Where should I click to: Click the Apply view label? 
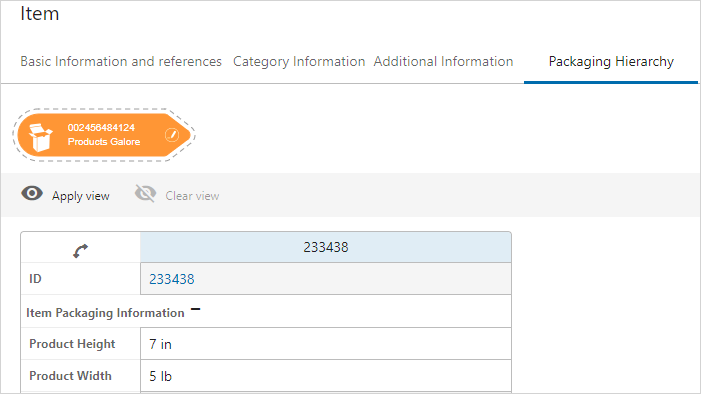pos(80,196)
